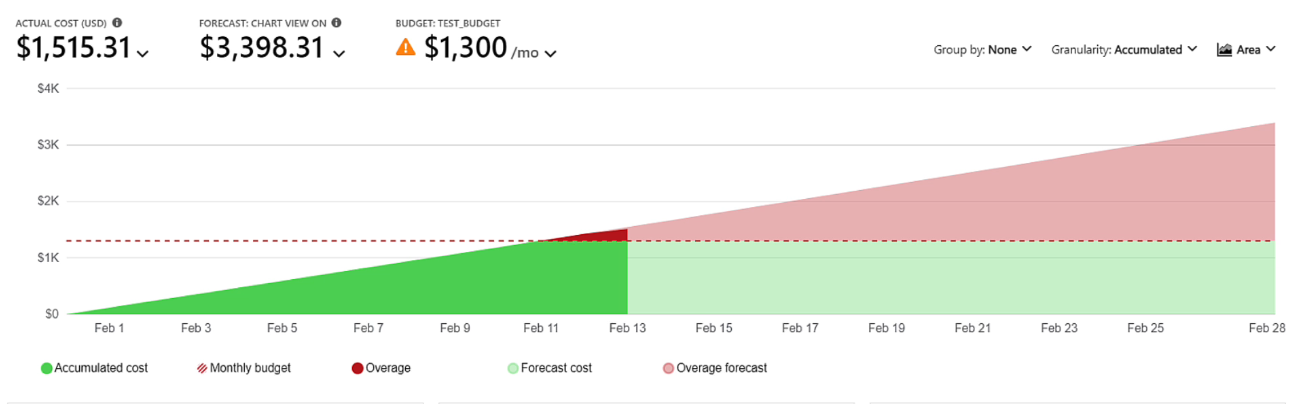Click the Feb 13 date on the axis

[628, 328]
